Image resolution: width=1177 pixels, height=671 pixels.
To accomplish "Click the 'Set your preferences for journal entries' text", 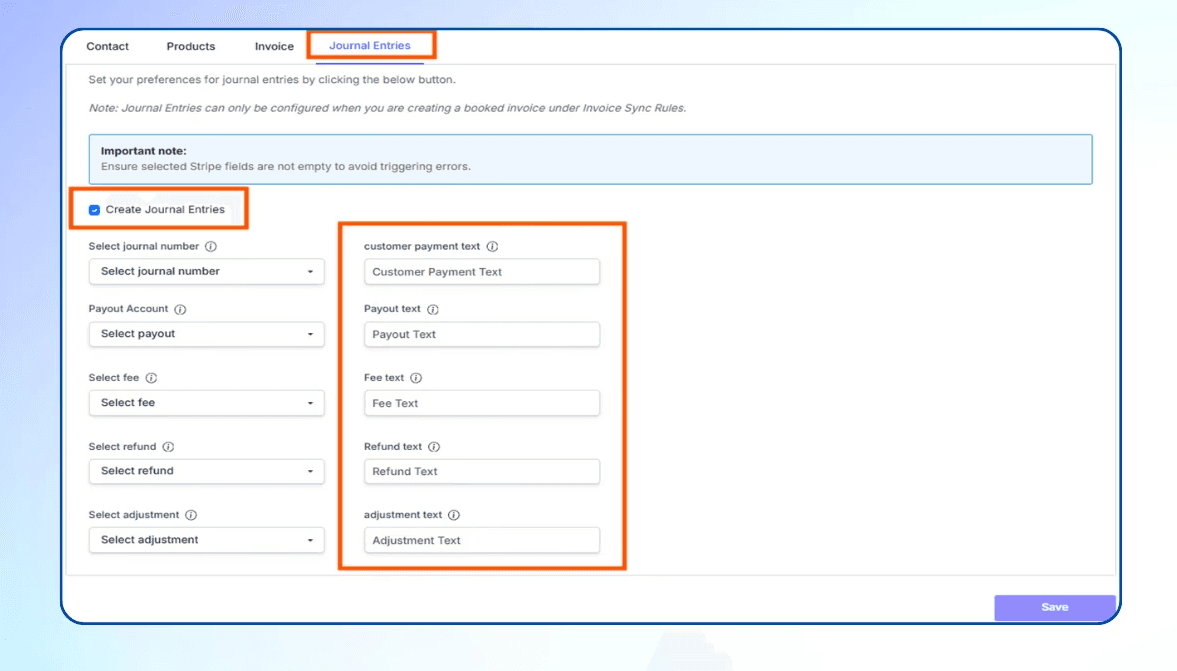I will point(272,80).
